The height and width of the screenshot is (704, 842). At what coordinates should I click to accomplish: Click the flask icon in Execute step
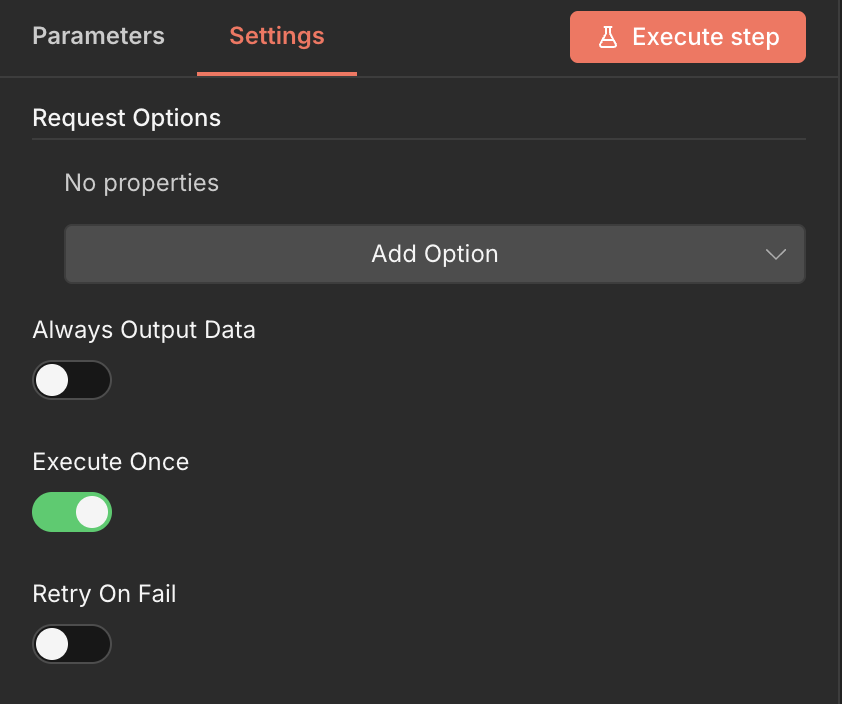pos(607,38)
